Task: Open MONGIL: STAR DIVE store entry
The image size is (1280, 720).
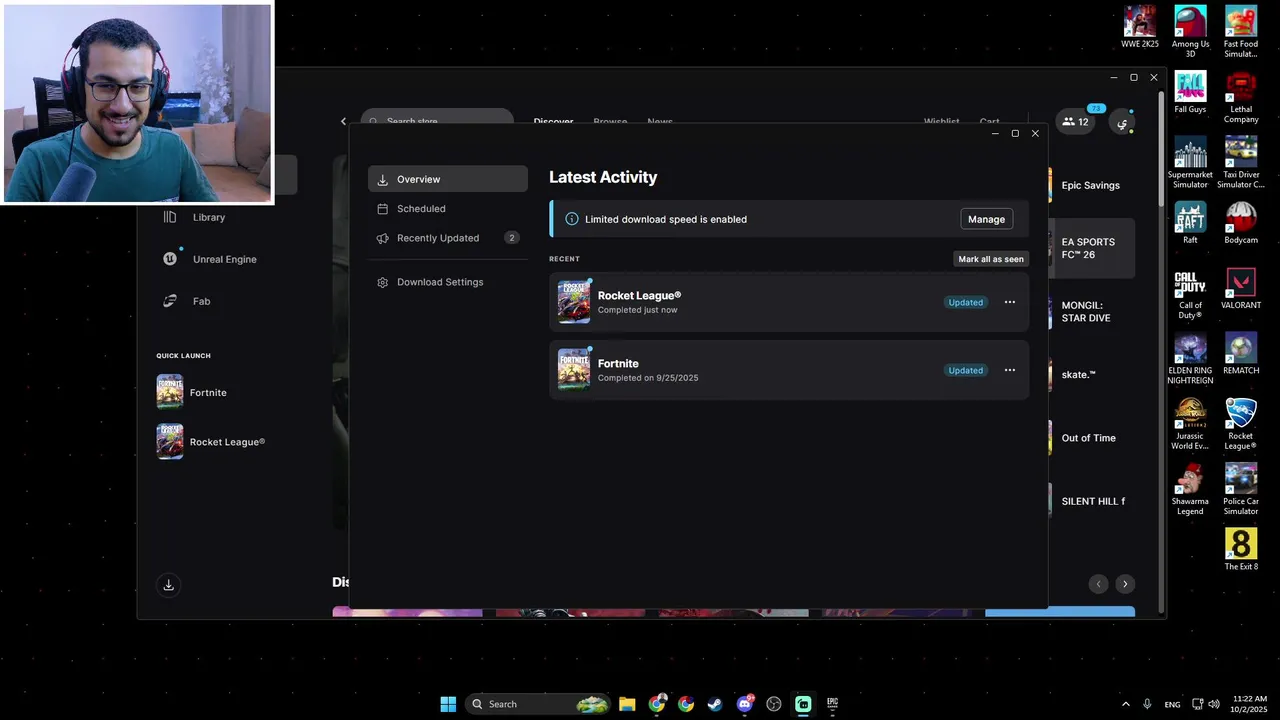Action: [1090, 312]
